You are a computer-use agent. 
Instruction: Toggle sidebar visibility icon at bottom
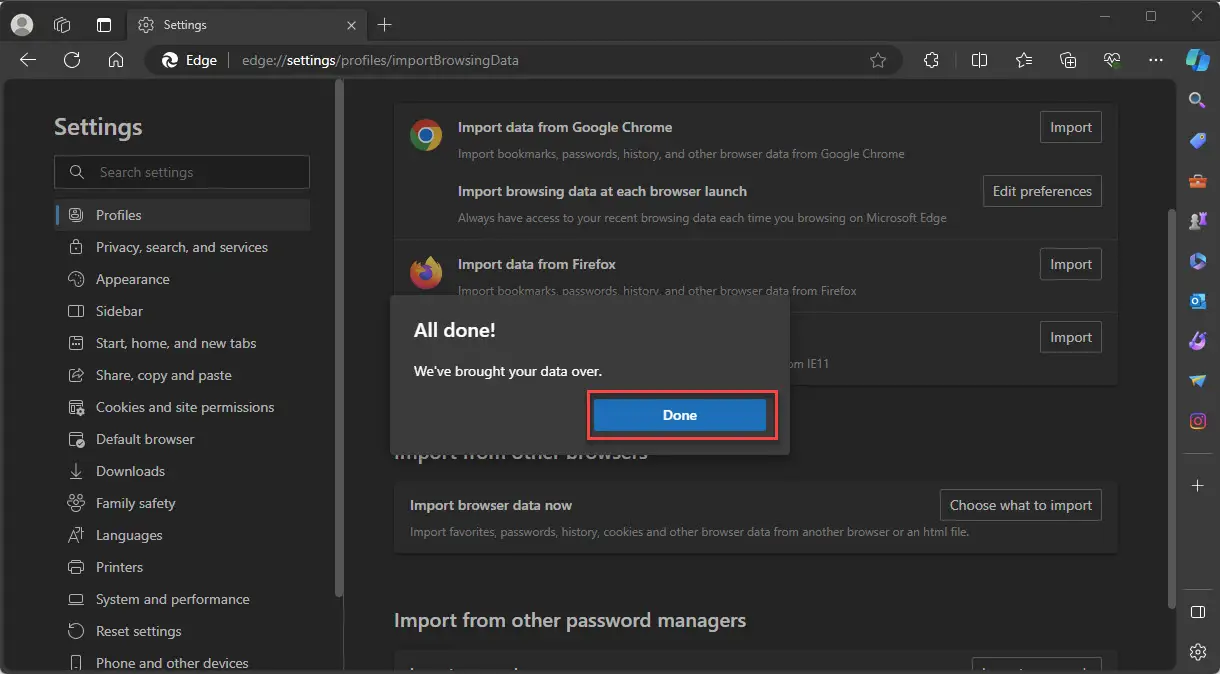(x=1197, y=611)
